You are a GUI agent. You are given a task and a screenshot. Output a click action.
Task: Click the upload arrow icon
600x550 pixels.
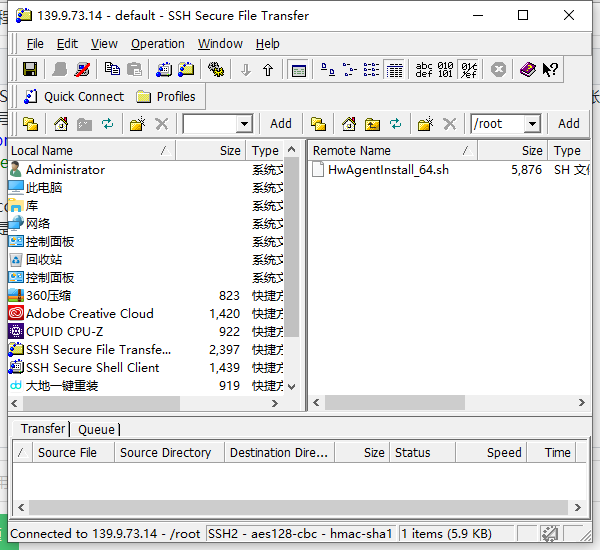[268, 70]
